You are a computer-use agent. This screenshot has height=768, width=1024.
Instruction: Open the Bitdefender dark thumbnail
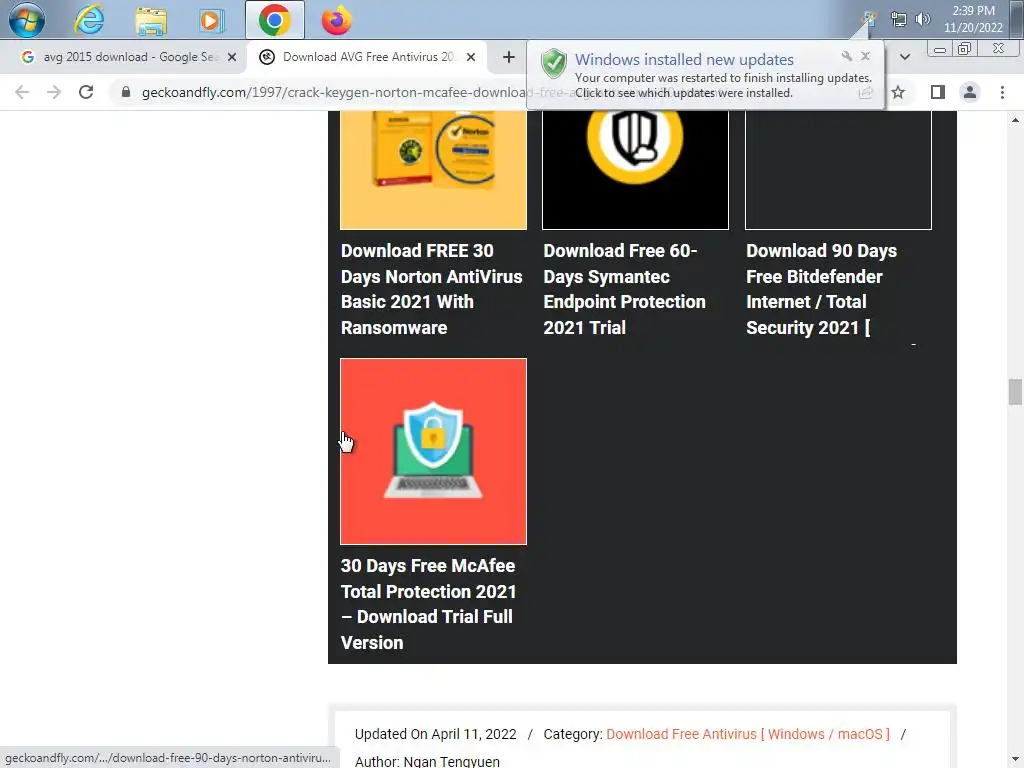tap(839, 170)
